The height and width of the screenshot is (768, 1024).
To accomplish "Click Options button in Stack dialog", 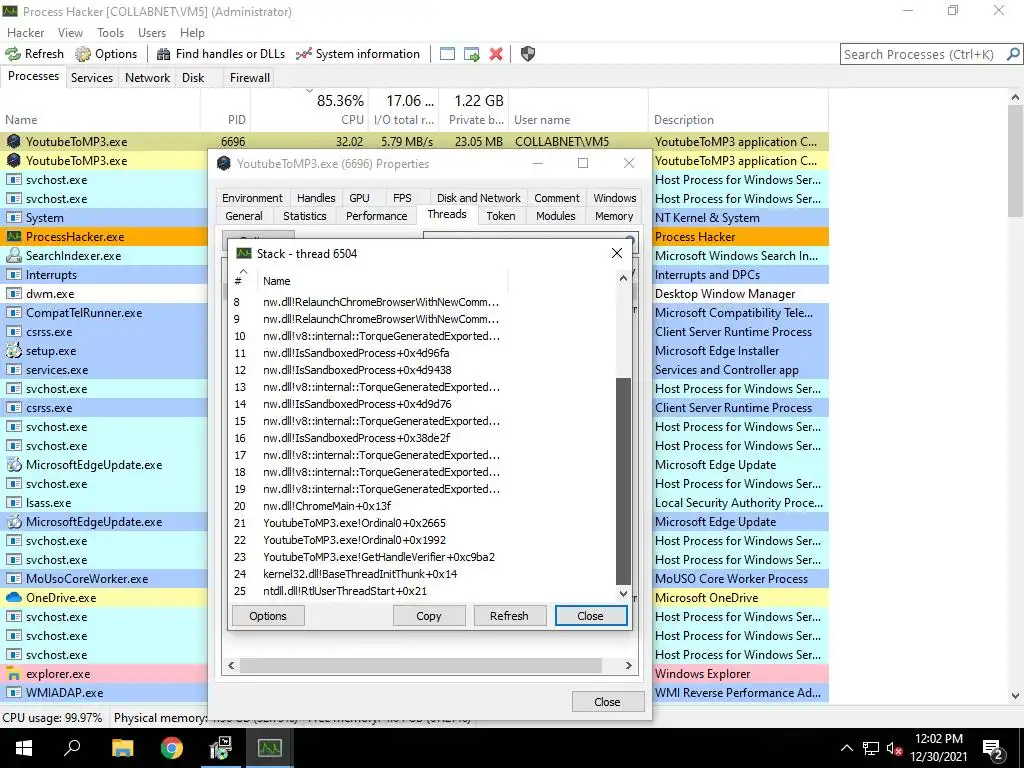I will coord(268,616).
